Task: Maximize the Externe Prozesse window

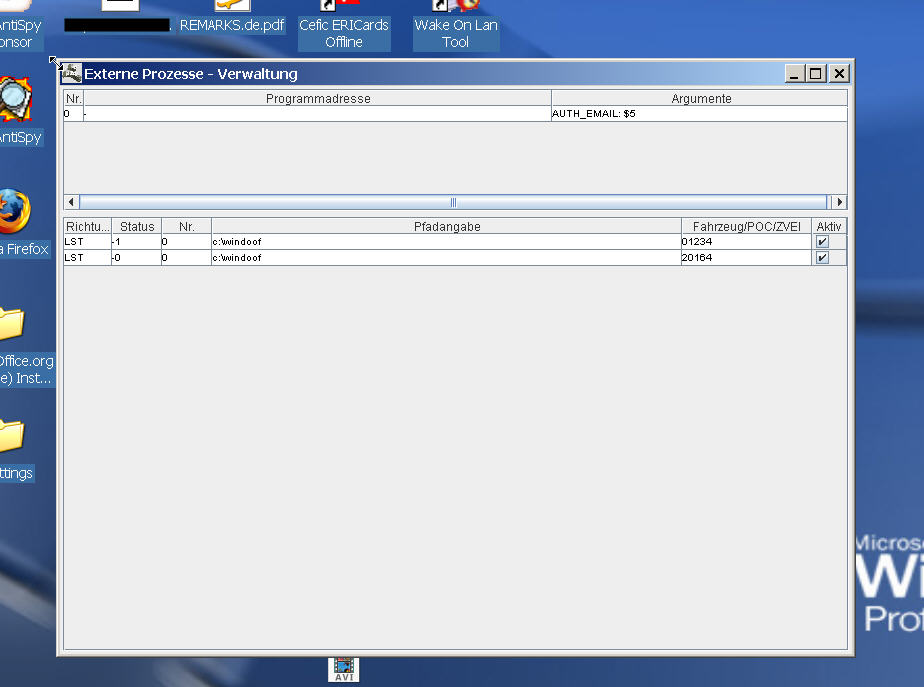Action: [x=816, y=74]
